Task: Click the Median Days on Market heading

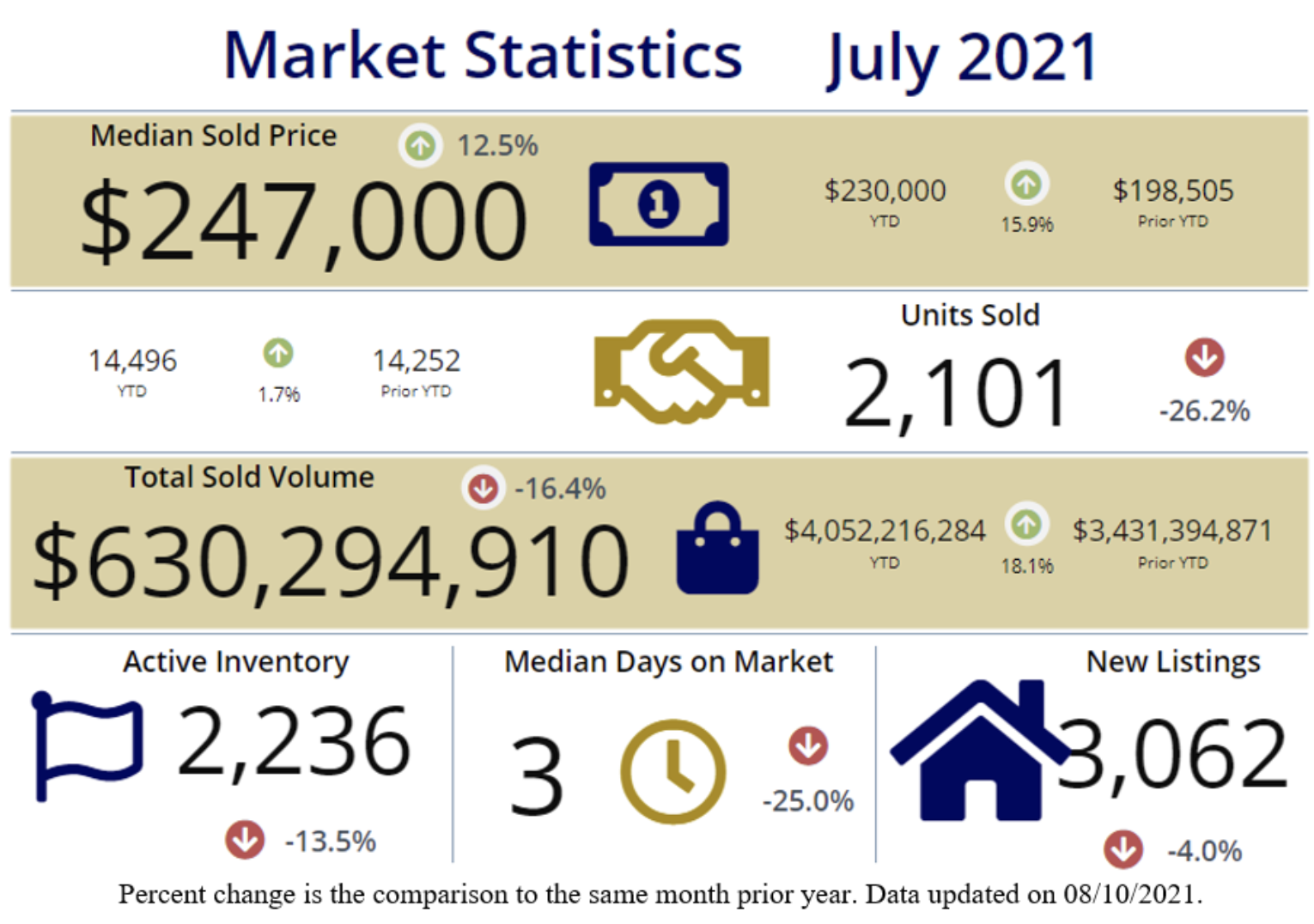Action: (x=668, y=661)
